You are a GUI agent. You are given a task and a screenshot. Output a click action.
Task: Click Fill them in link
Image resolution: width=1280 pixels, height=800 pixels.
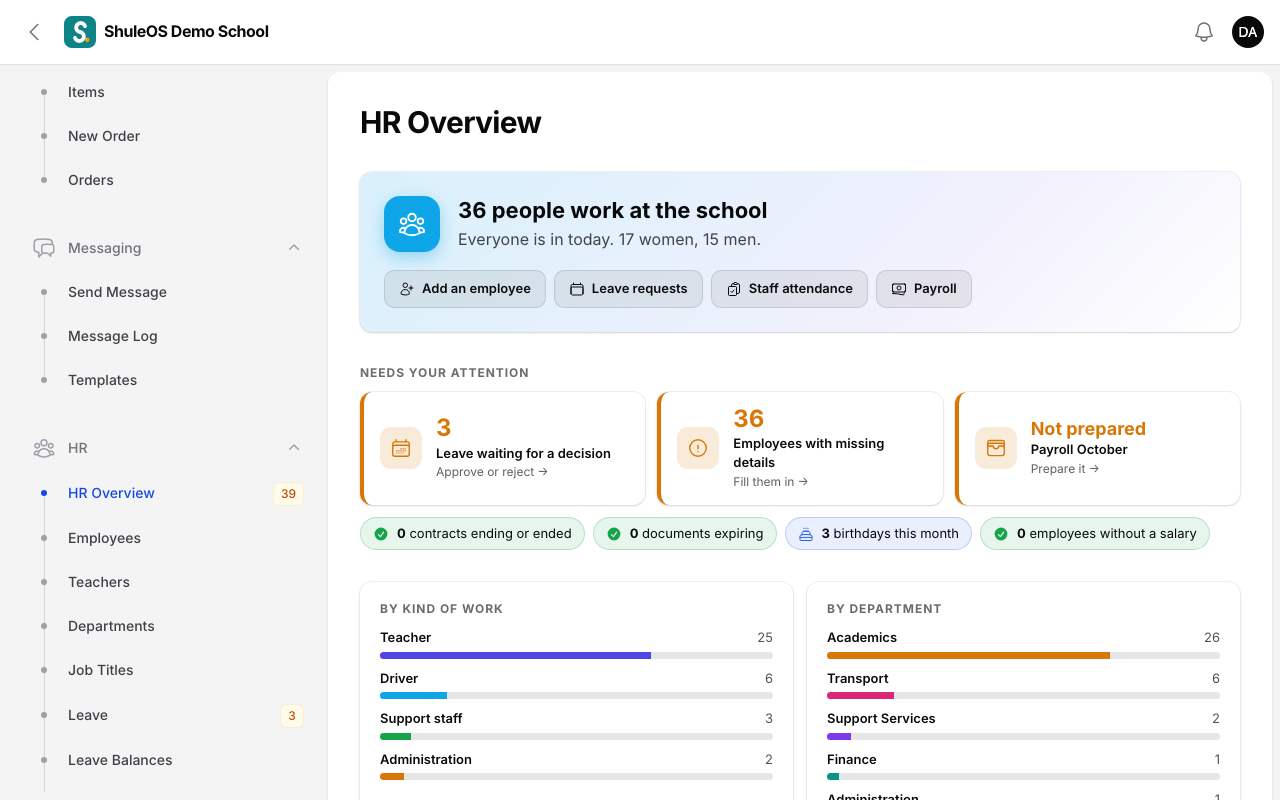(771, 482)
